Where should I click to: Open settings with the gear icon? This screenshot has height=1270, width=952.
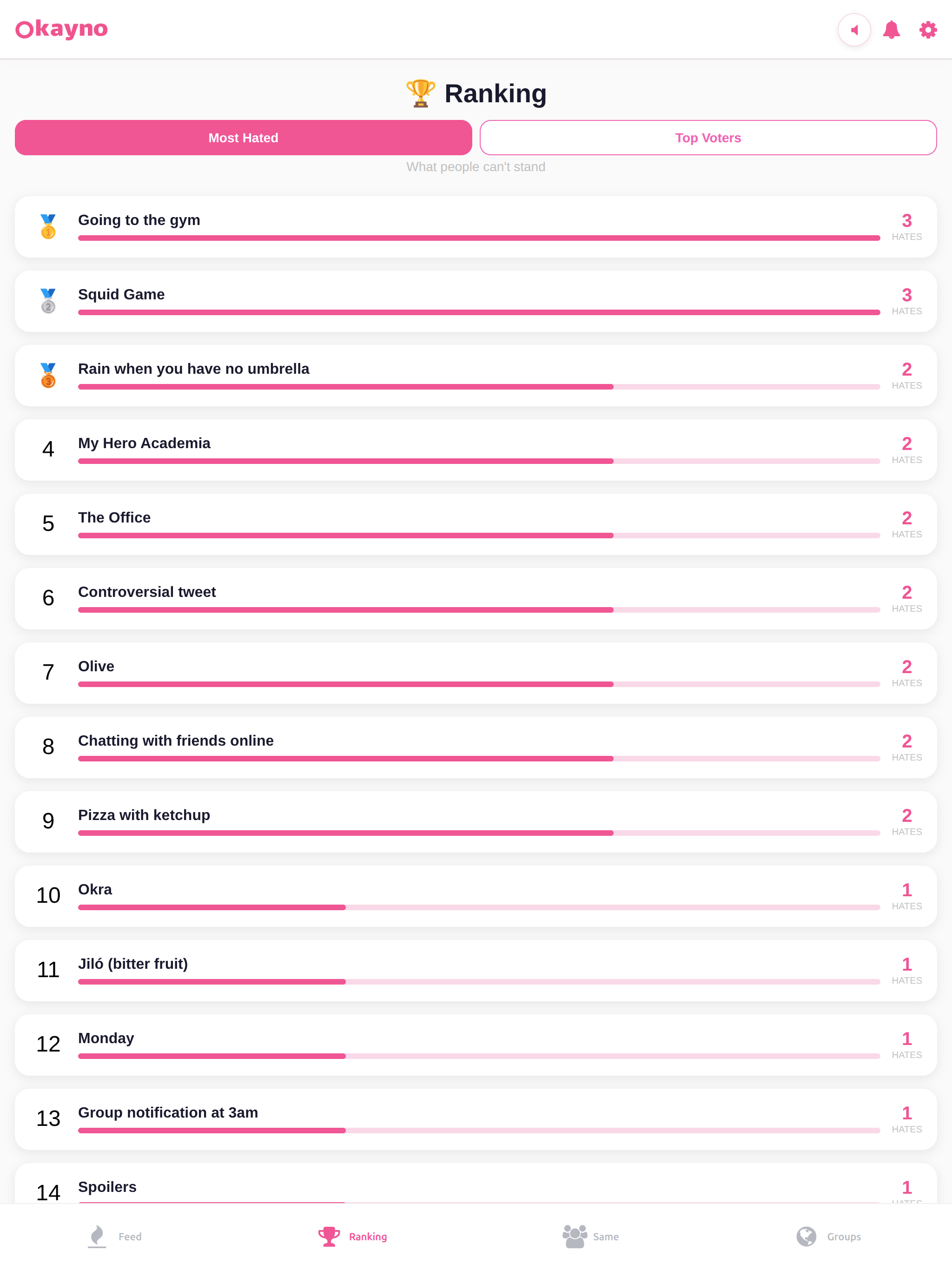point(928,30)
